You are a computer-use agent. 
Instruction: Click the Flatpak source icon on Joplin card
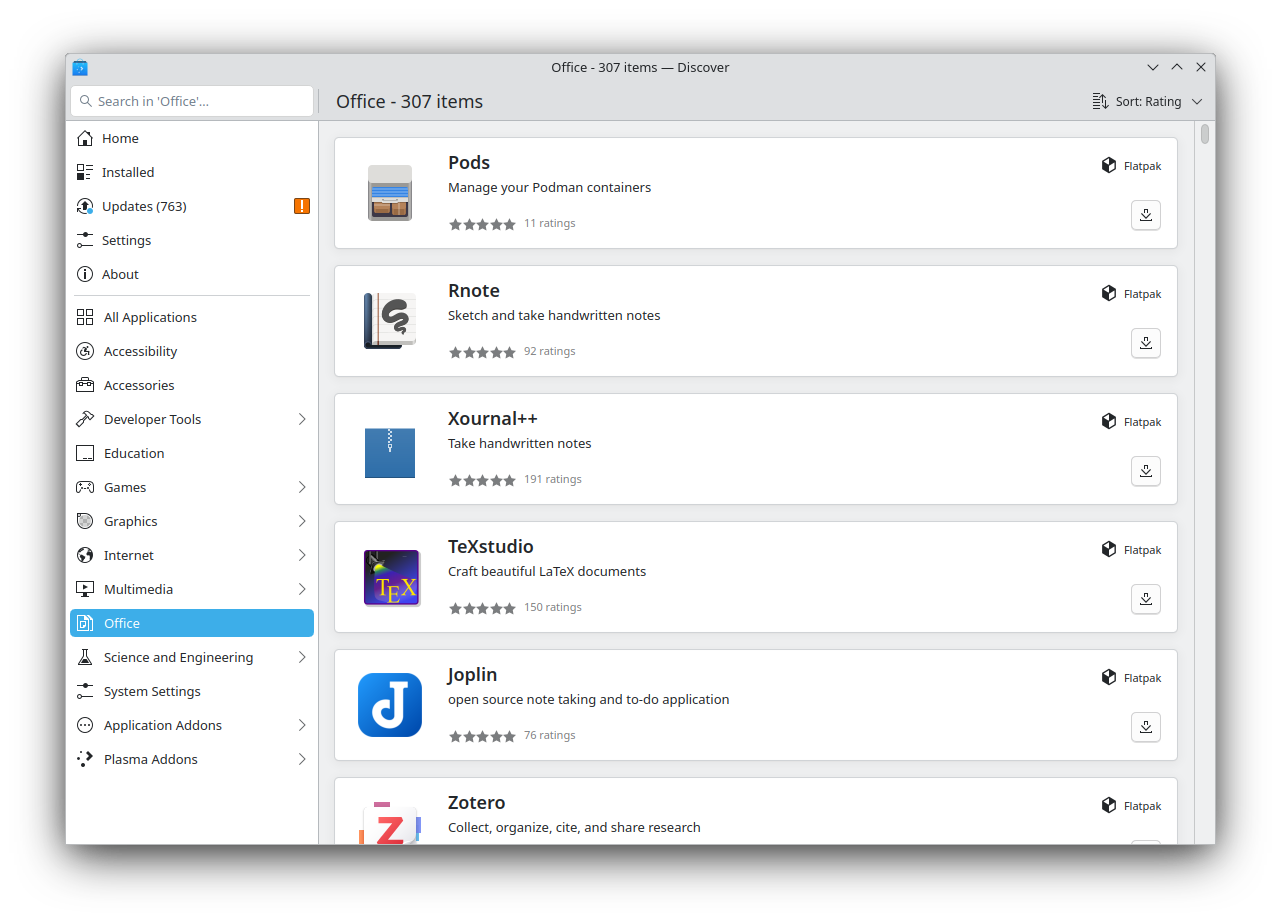(1109, 677)
